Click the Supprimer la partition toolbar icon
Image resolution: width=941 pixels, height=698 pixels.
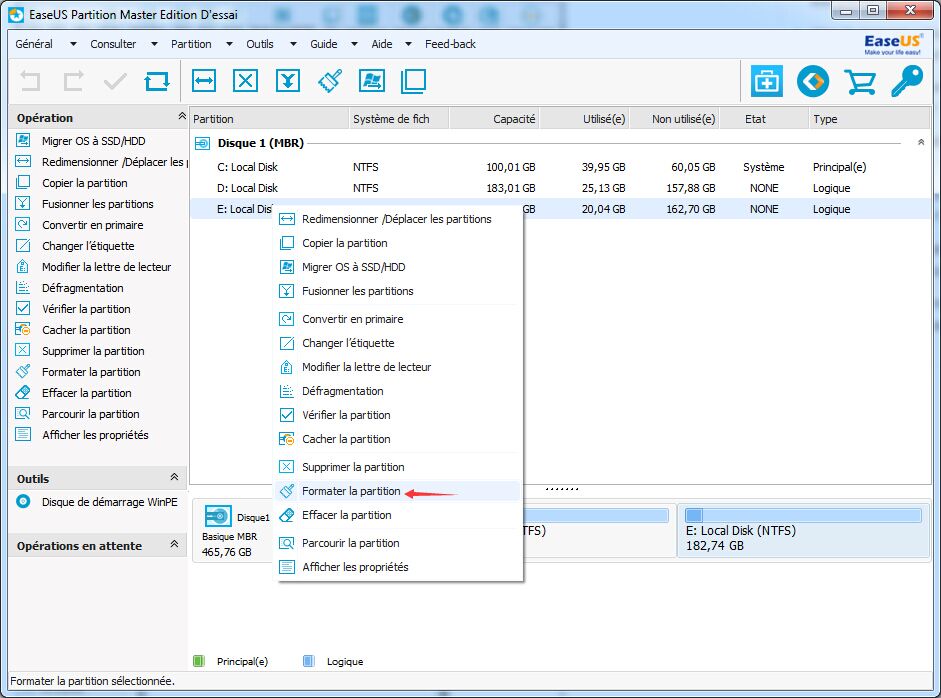[x=246, y=81]
